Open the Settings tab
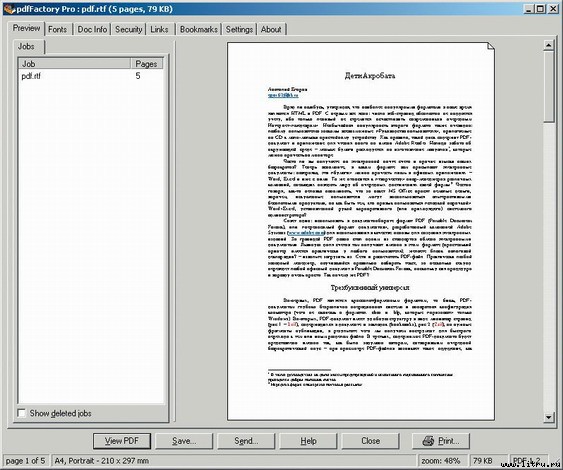 239,29
